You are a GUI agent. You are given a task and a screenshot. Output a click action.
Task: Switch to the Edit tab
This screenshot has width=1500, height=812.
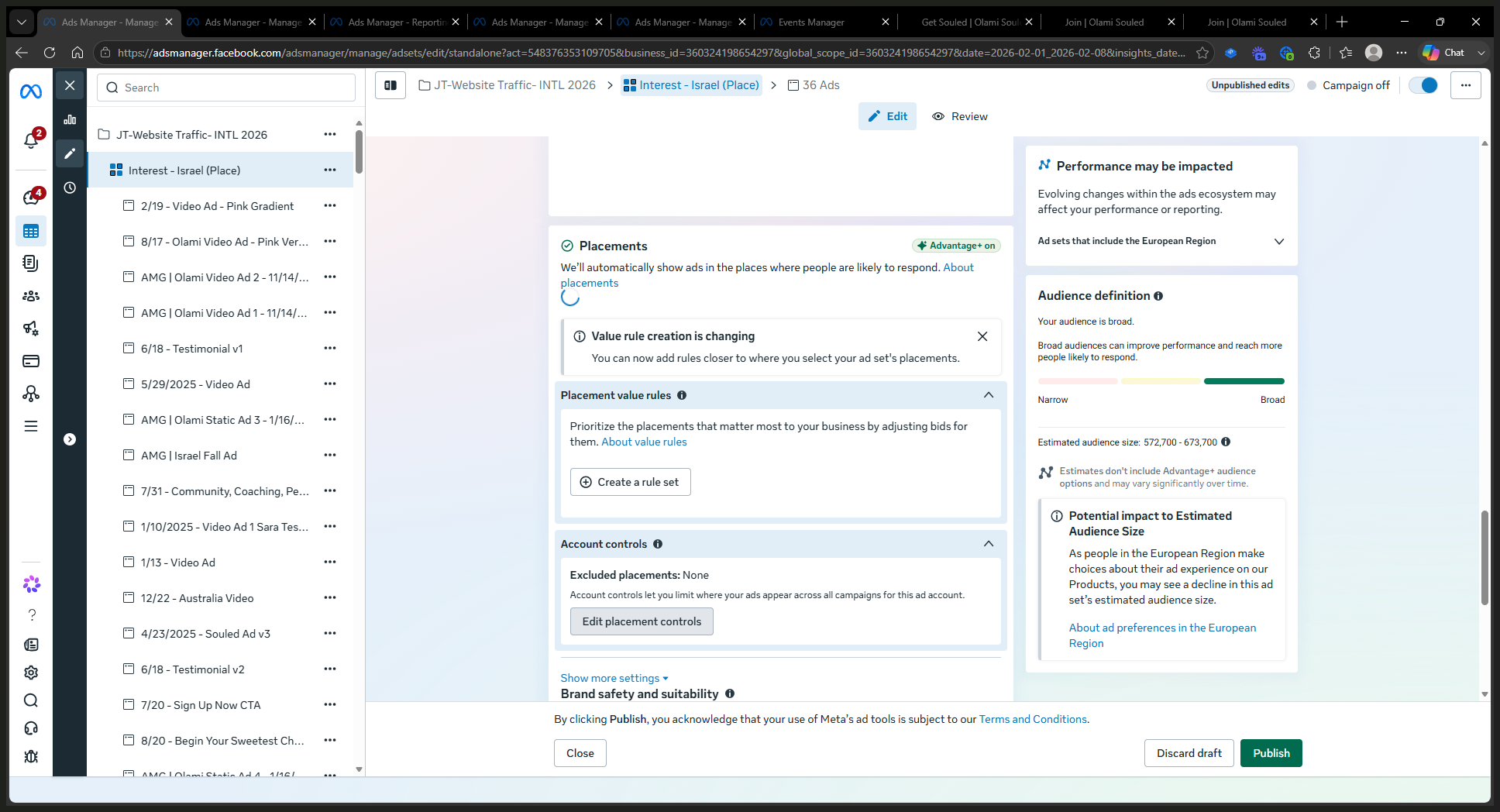pyautogui.click(x=887, y=116)
